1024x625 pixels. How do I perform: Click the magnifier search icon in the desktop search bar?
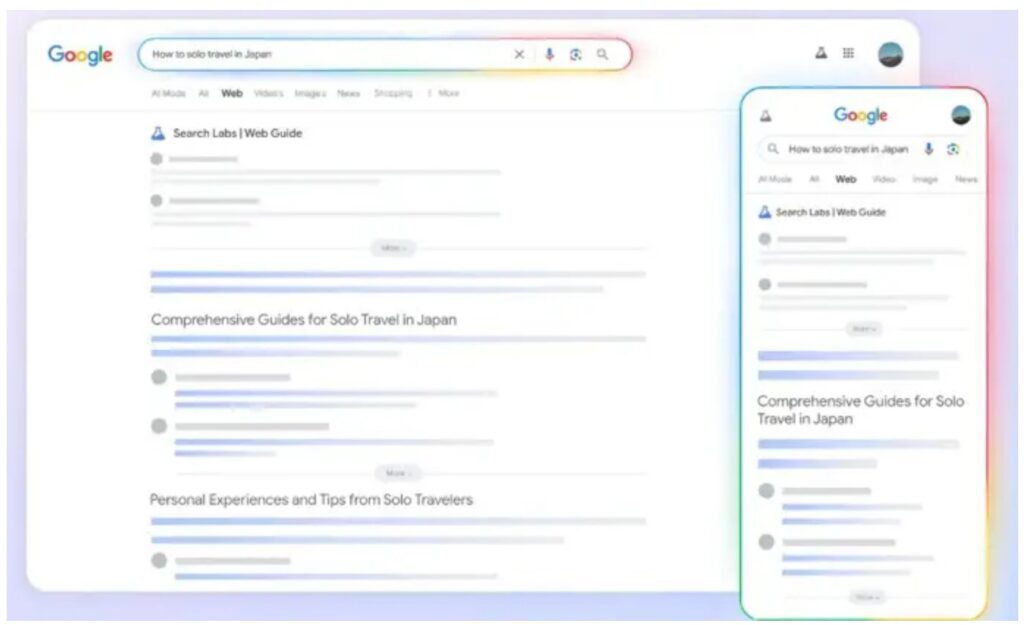point(602,55)
